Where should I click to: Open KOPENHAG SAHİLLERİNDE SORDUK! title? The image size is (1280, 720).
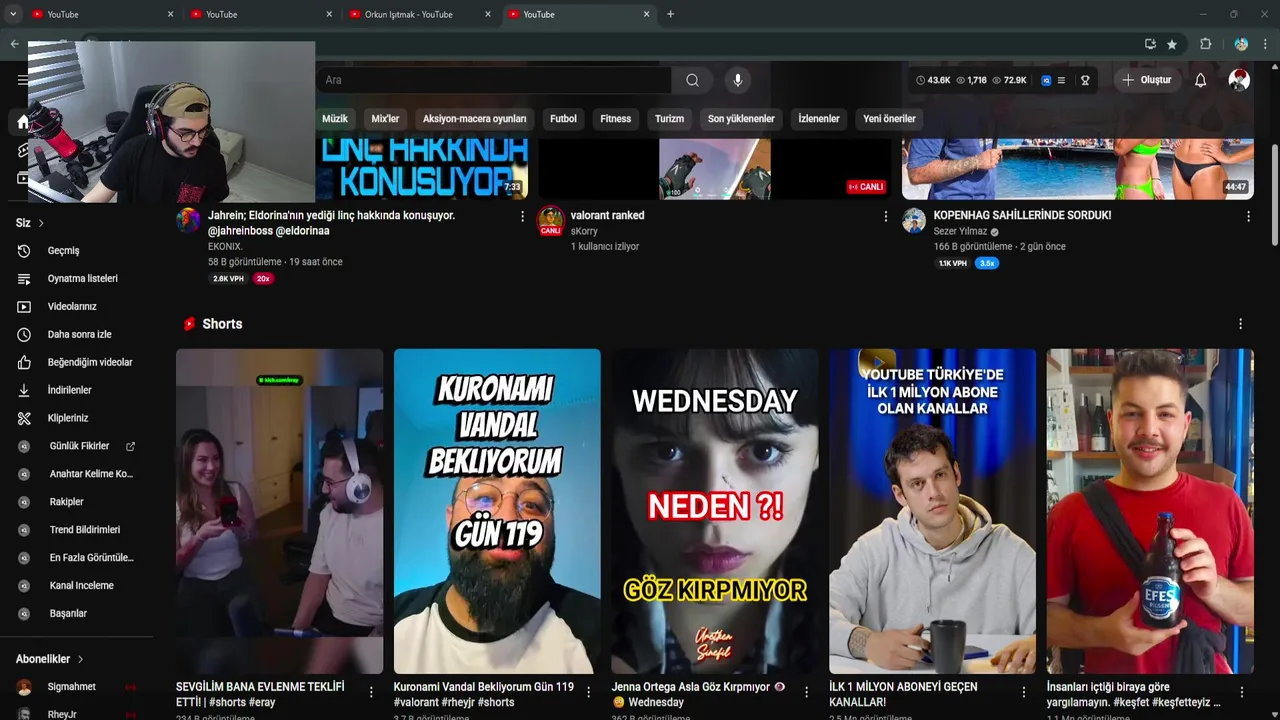1022,216
